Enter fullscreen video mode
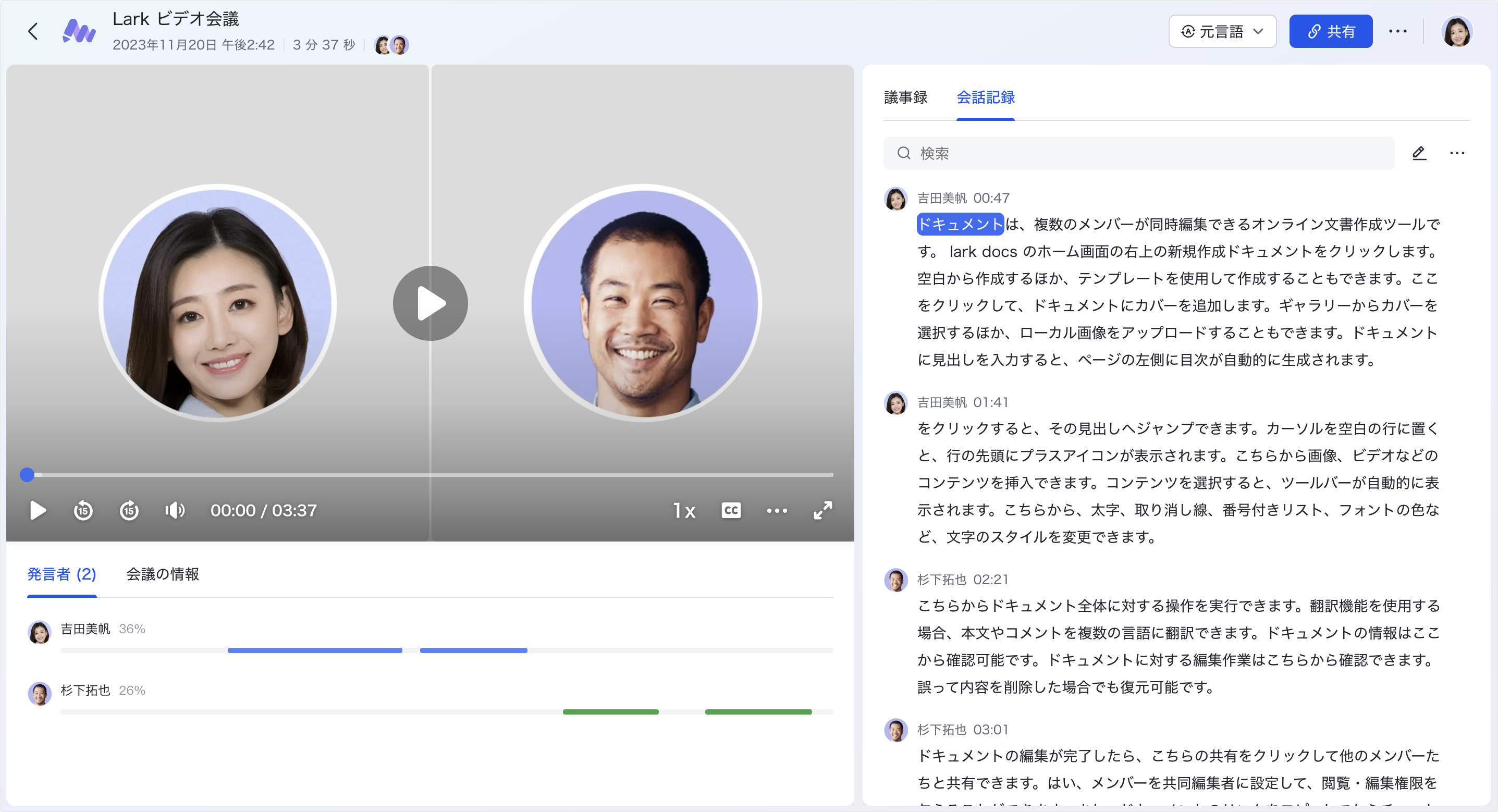The width and height of the screenshot is (1498, 812). [822, 510]
